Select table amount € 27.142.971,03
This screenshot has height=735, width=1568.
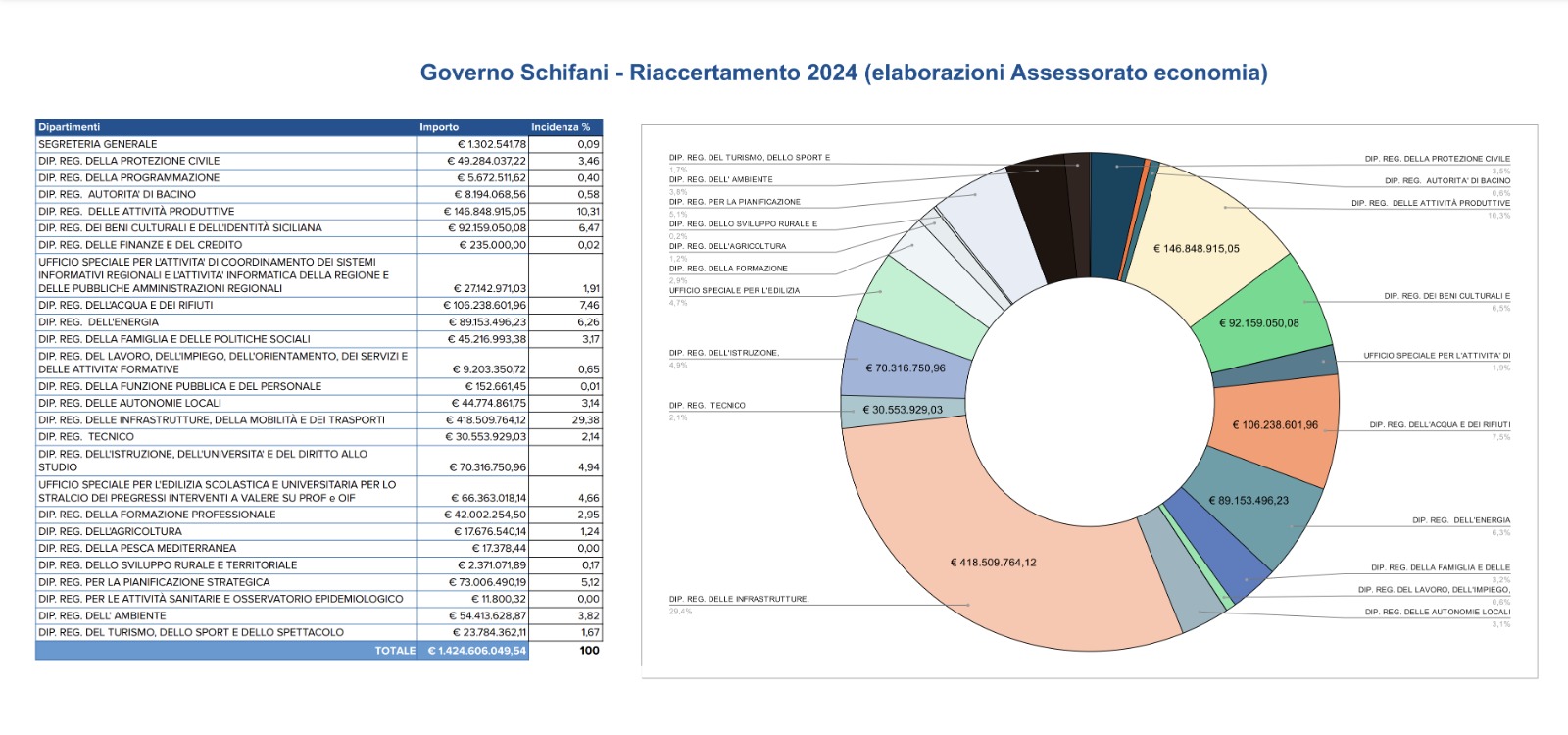click(490, 288)
